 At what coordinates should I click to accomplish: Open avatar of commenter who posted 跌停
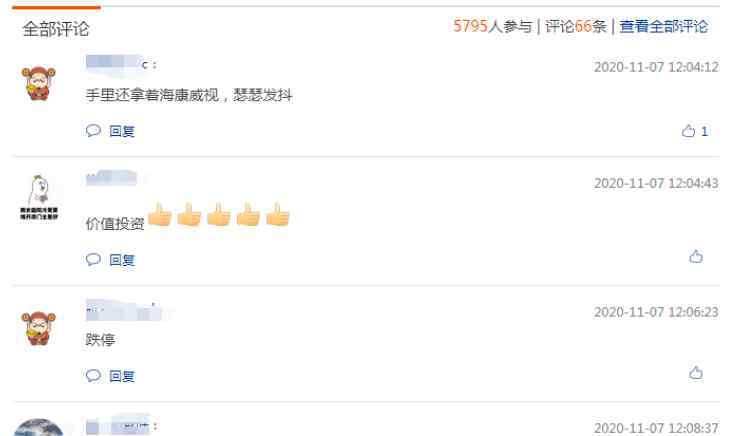click(x=39, y=328)
